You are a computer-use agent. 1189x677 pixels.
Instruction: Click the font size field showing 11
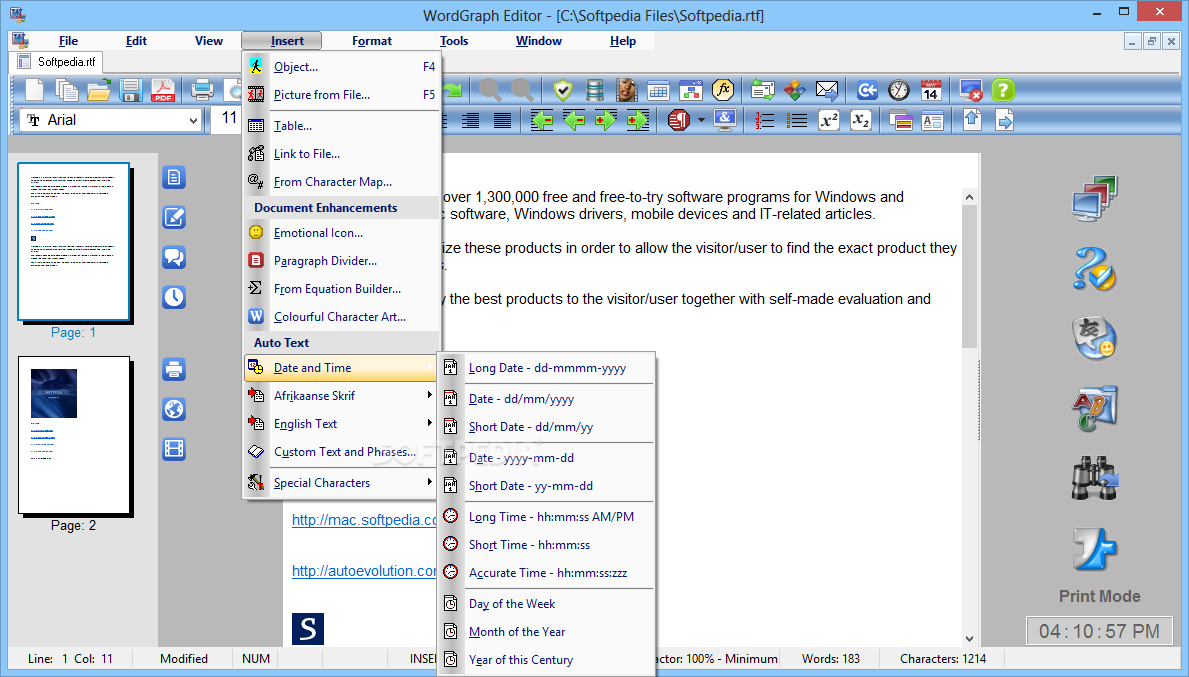228,119
